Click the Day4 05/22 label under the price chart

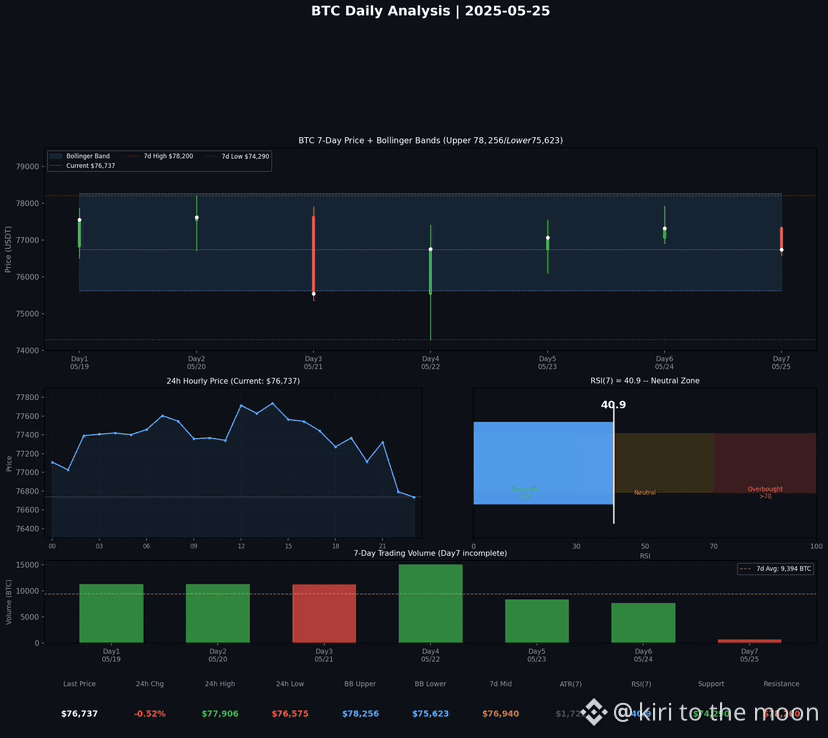[430, 363]
